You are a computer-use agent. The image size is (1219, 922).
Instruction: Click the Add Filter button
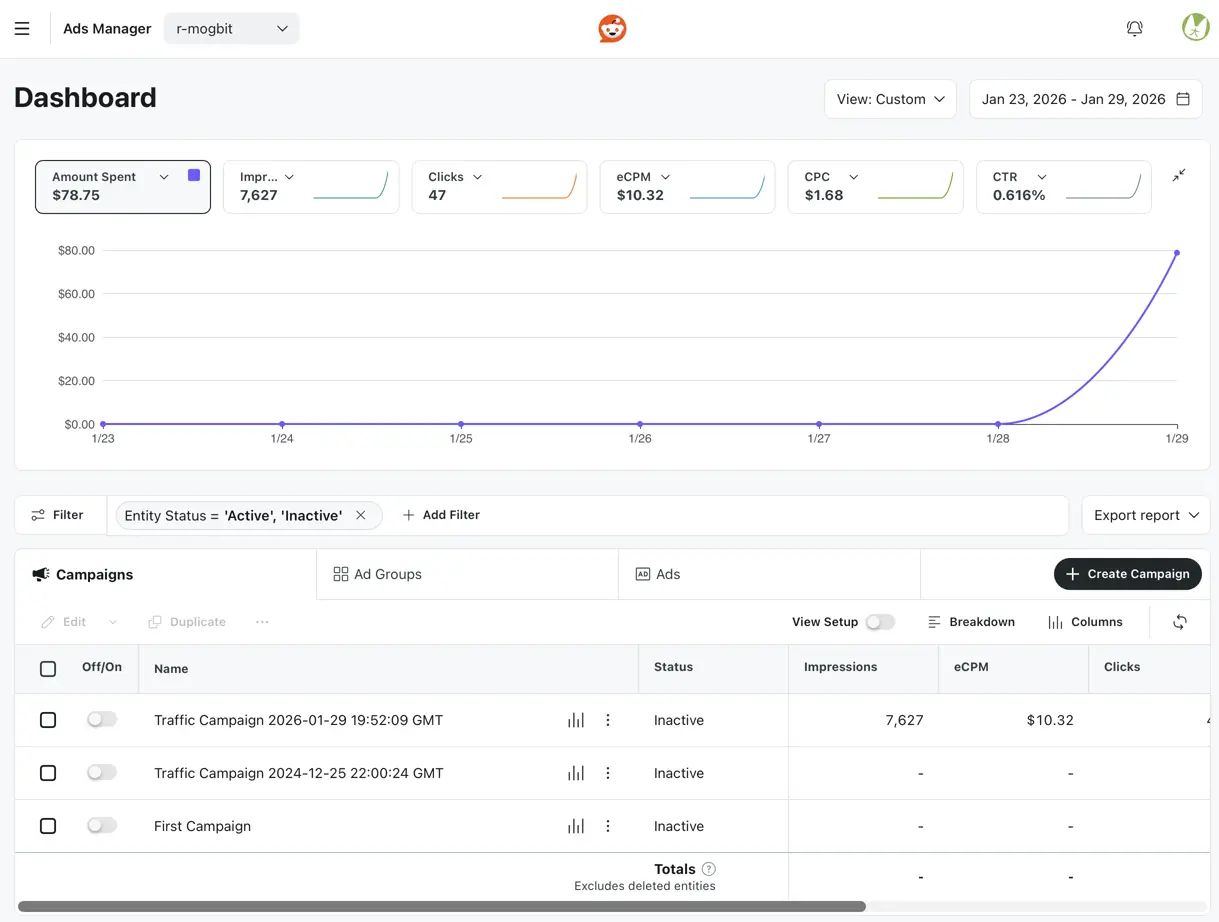[x=441, y=515]
